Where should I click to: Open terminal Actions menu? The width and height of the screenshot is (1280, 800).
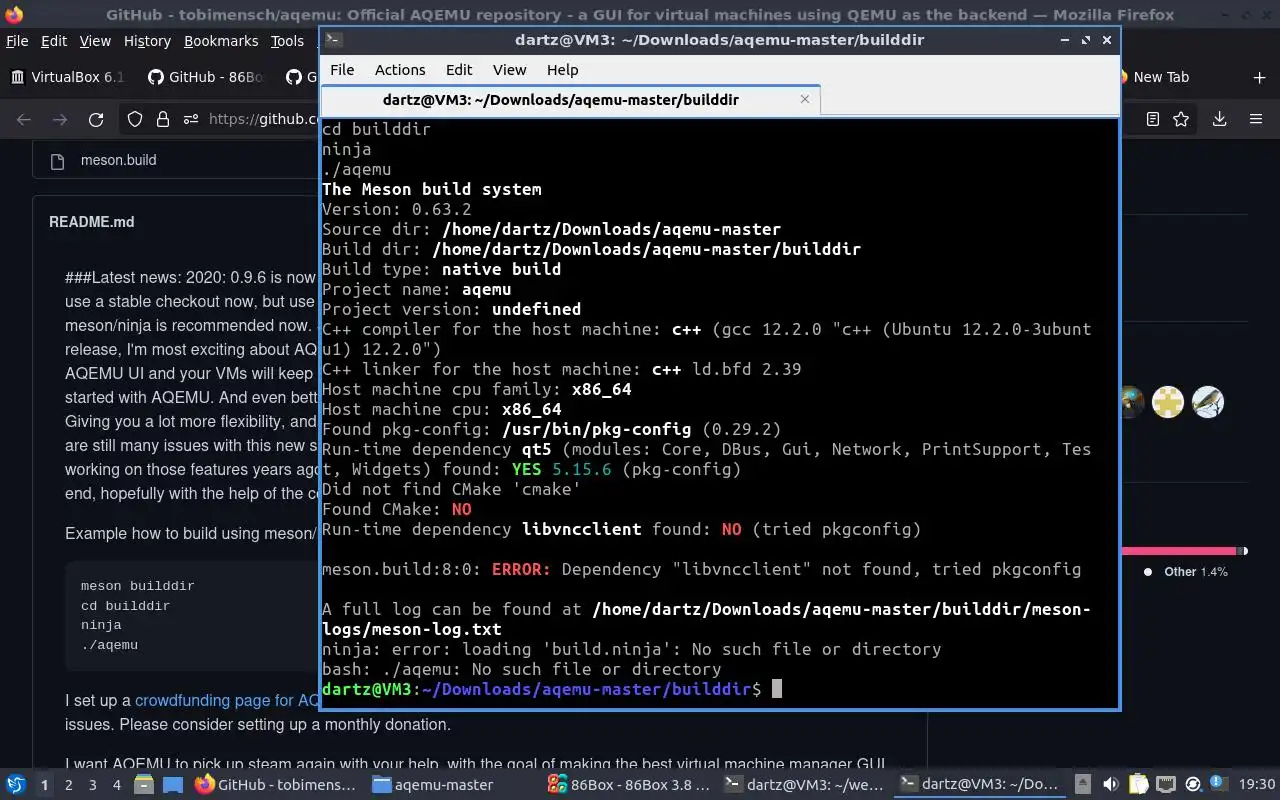tap(400, 70)
